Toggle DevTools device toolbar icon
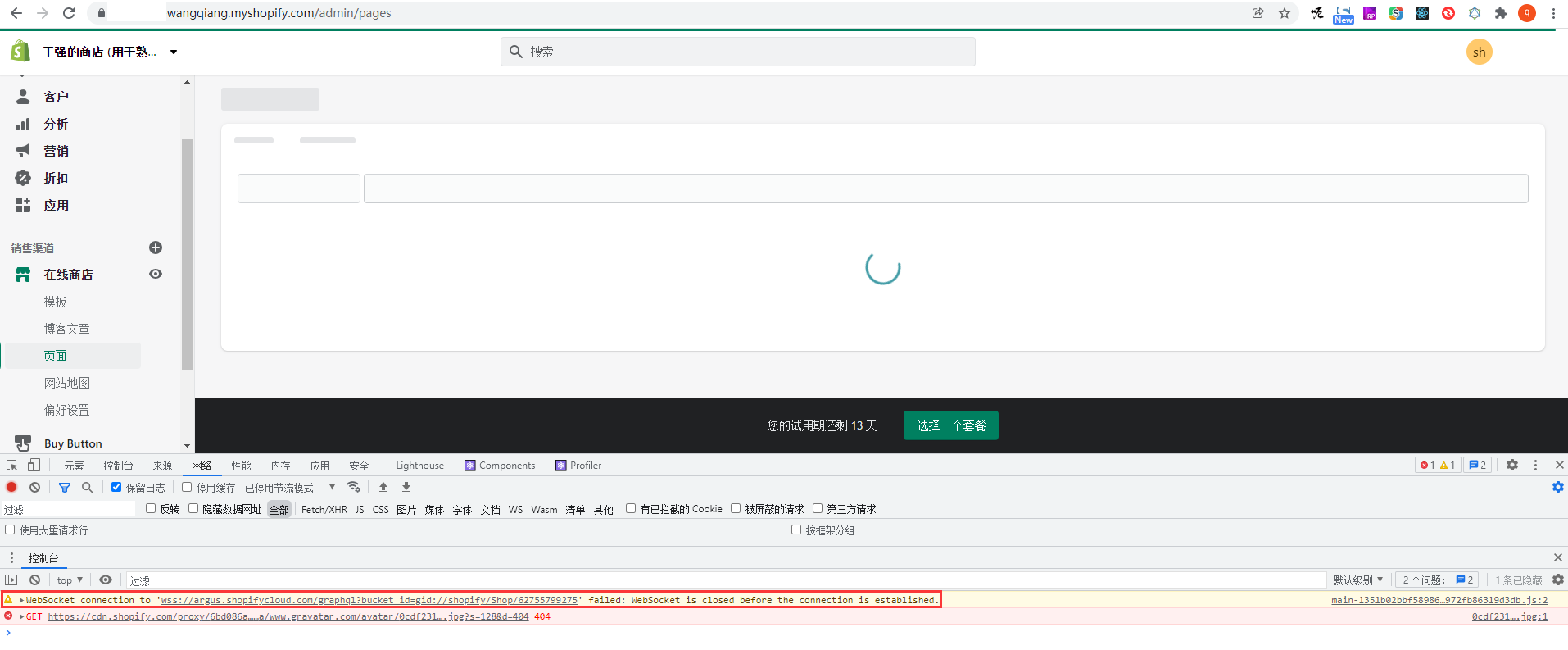The height and width of the screenshot is (650, 1568). [34, 465]
